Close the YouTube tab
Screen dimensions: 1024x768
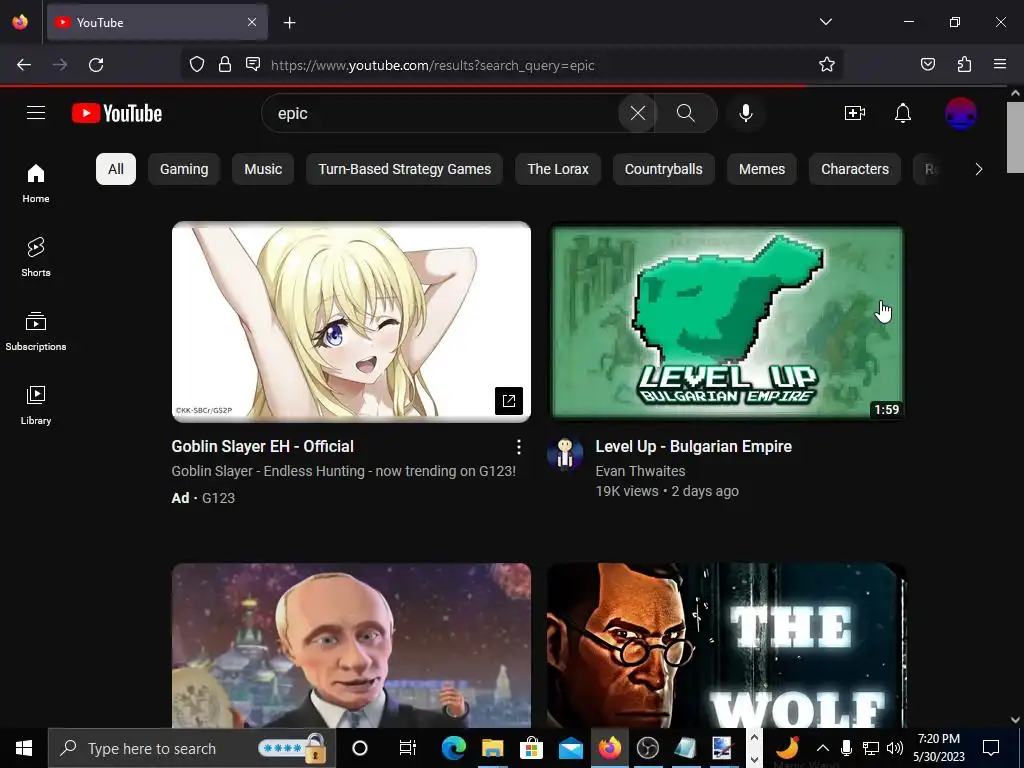click(x=252, y=22)
